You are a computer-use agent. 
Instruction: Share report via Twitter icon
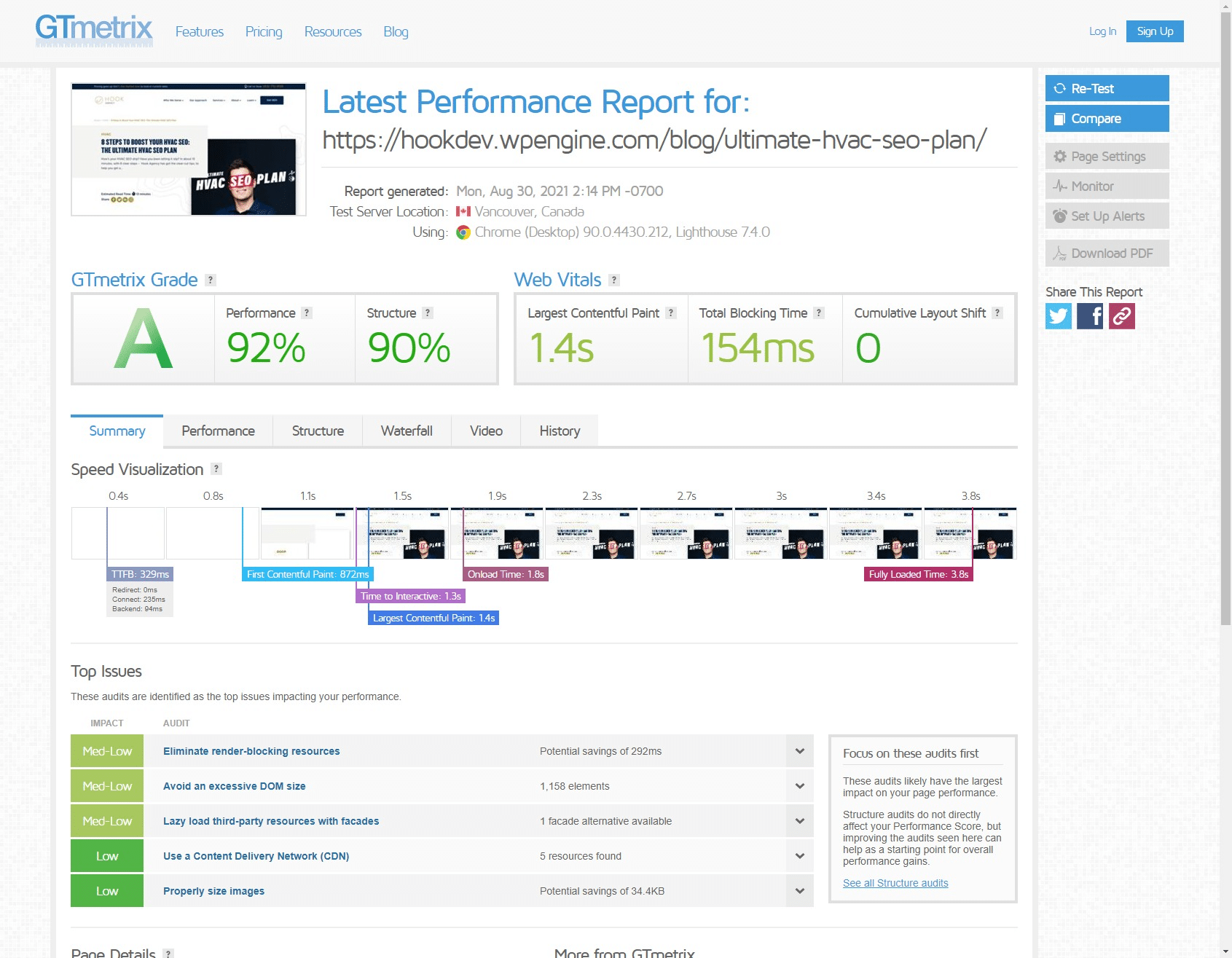click(1058, 316)
